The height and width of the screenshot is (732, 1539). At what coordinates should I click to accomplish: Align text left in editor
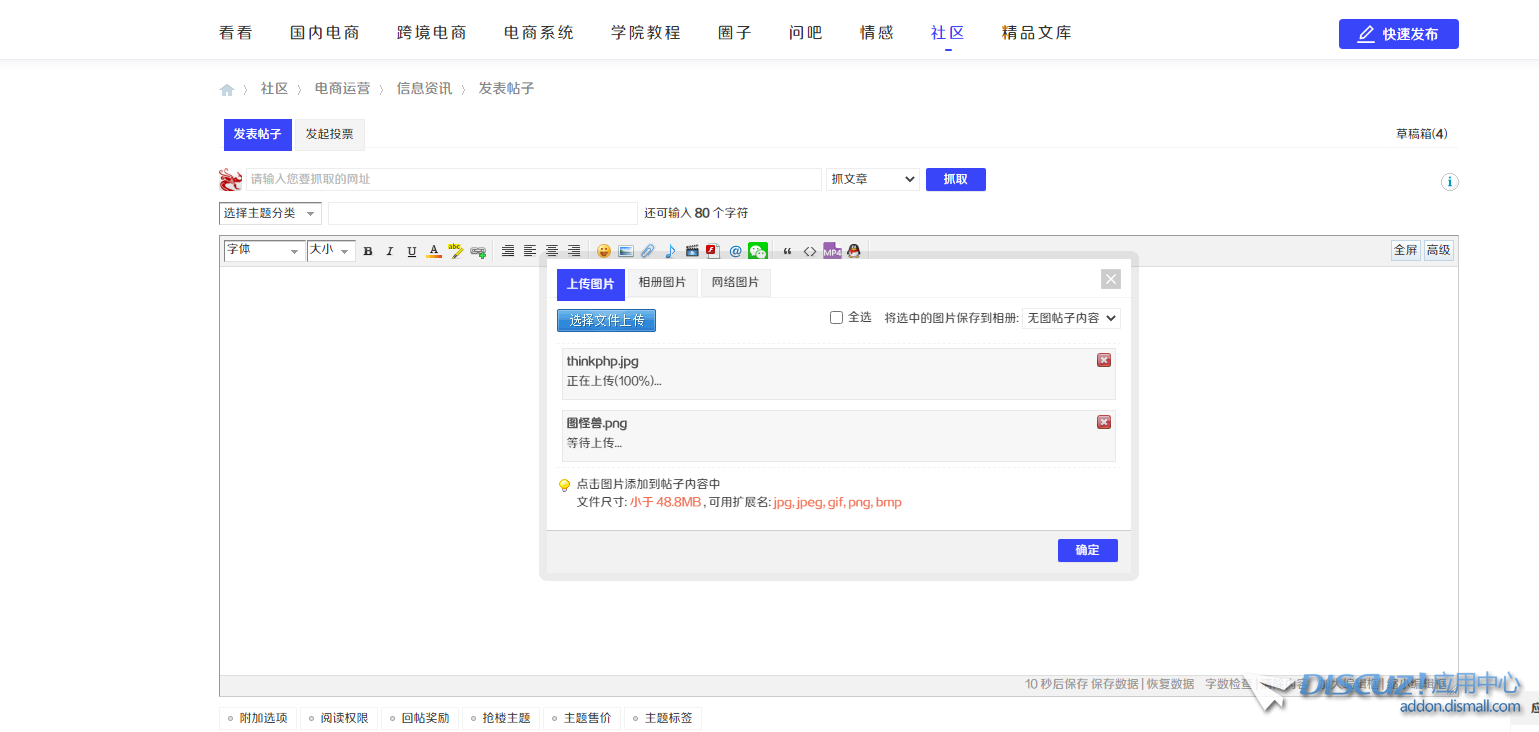[530, 251]
